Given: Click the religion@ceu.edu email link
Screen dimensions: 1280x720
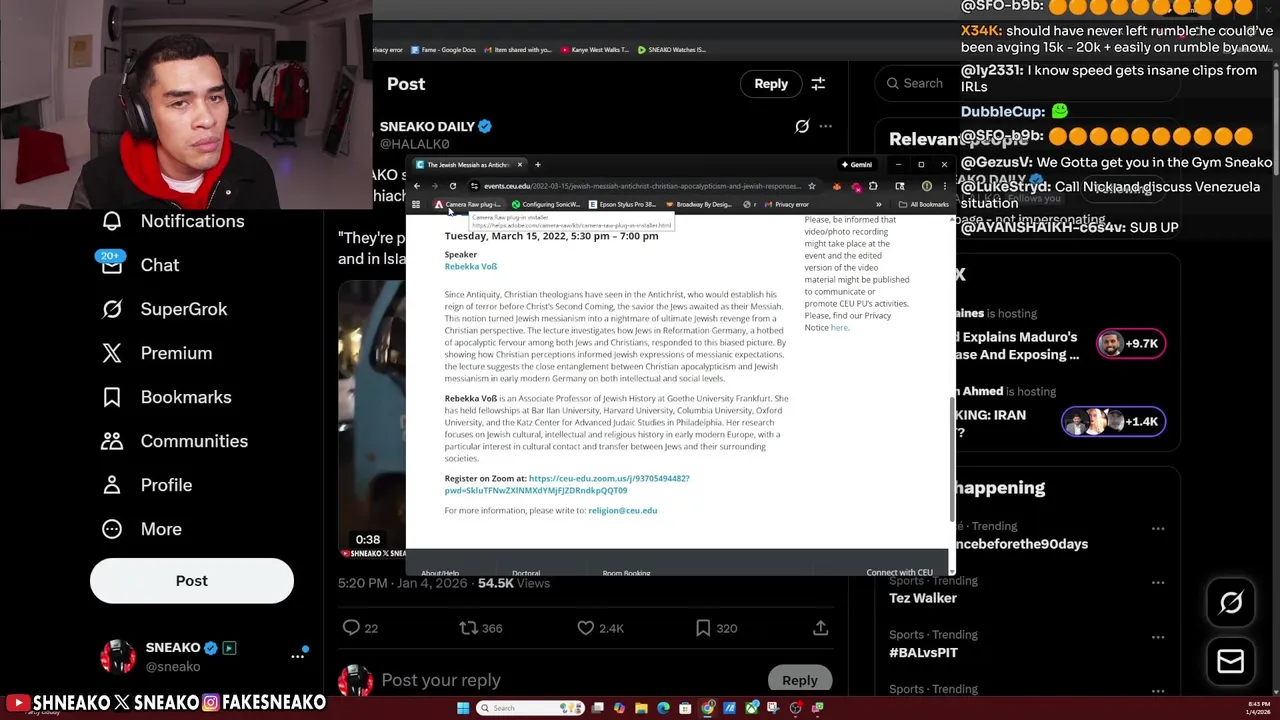Looking at the screenshot, I should click(623, 511).
